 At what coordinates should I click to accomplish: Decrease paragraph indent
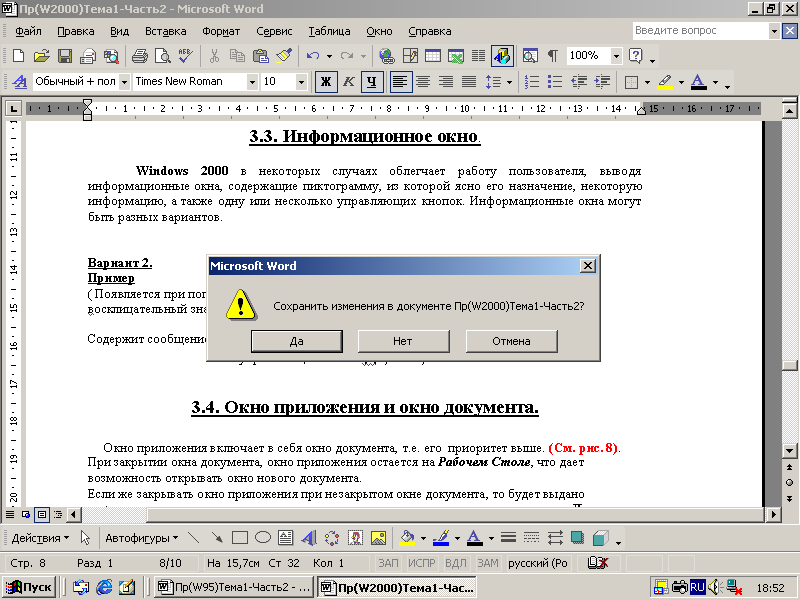pyautogui.click(x=579, y=82)
